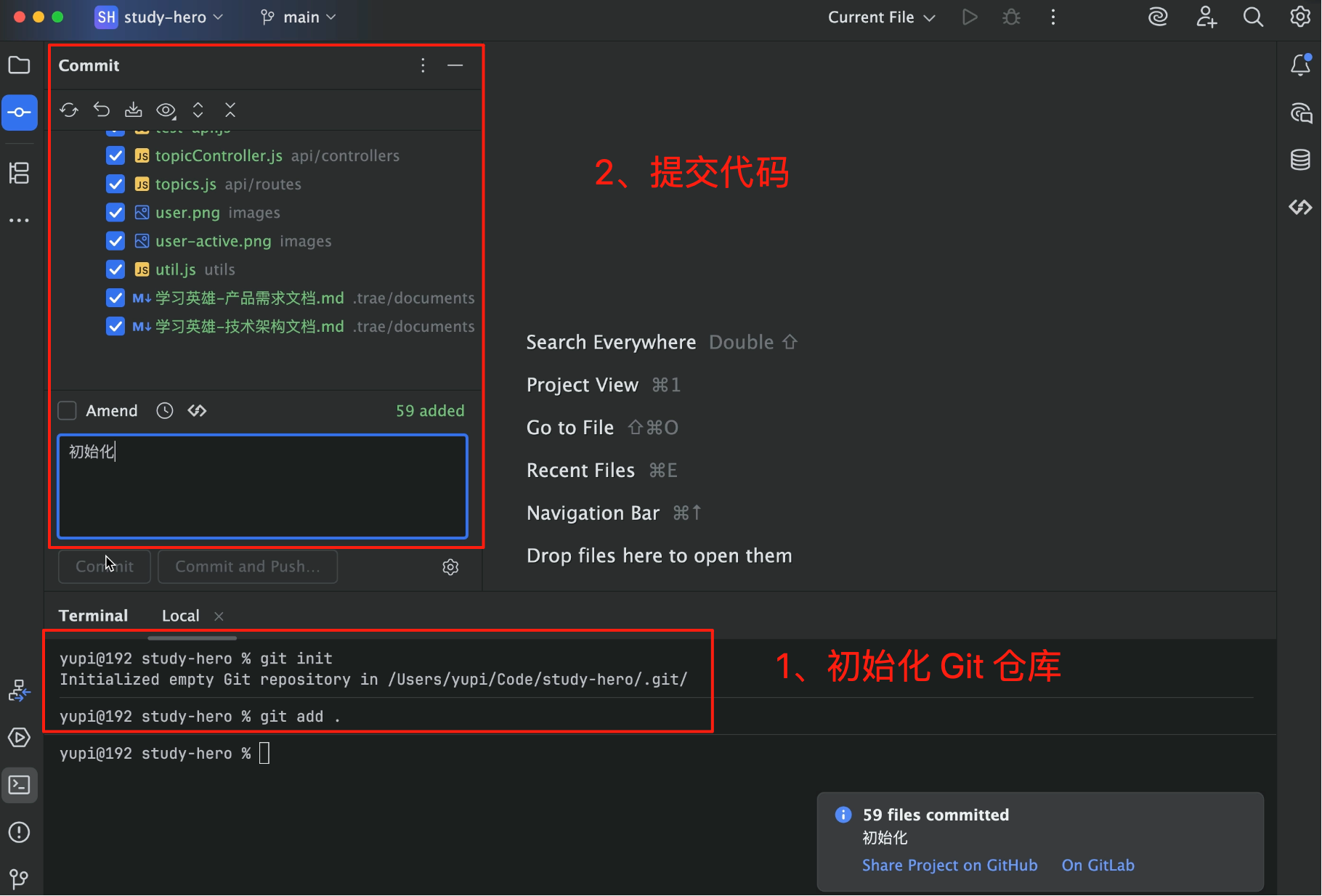Expand the Current File run configuration
Viewport: 1322px width, 896px height.
pos(881,17)
